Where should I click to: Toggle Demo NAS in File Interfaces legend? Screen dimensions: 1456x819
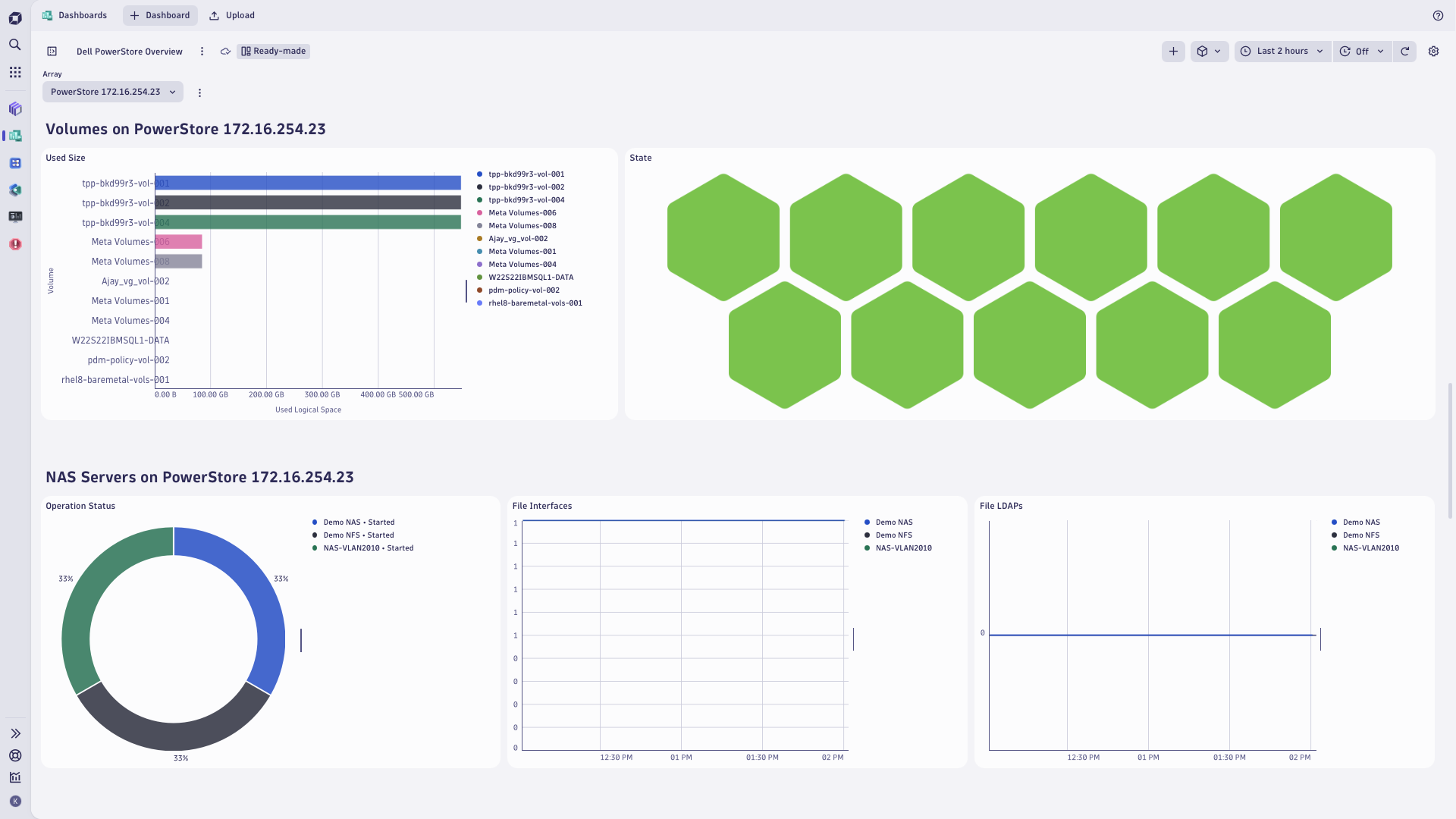pos(889,522)
